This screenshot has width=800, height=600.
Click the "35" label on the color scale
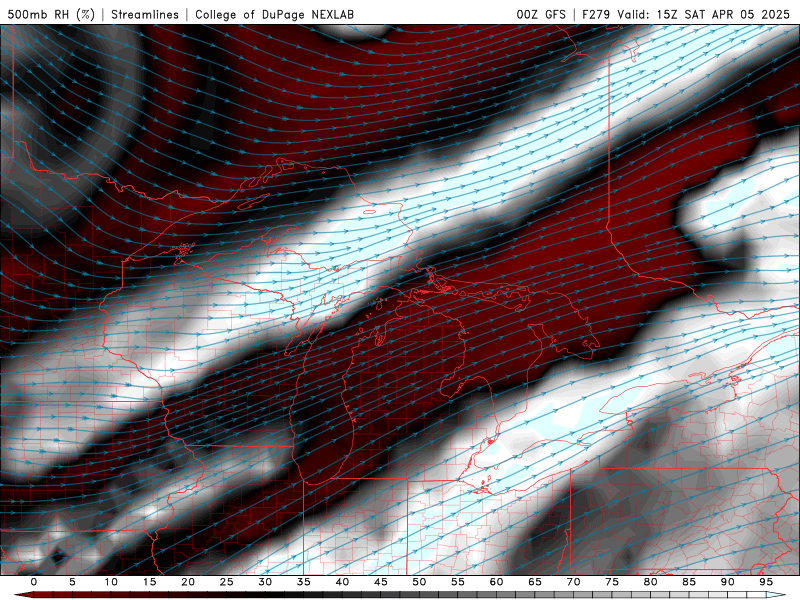point(304,582)
